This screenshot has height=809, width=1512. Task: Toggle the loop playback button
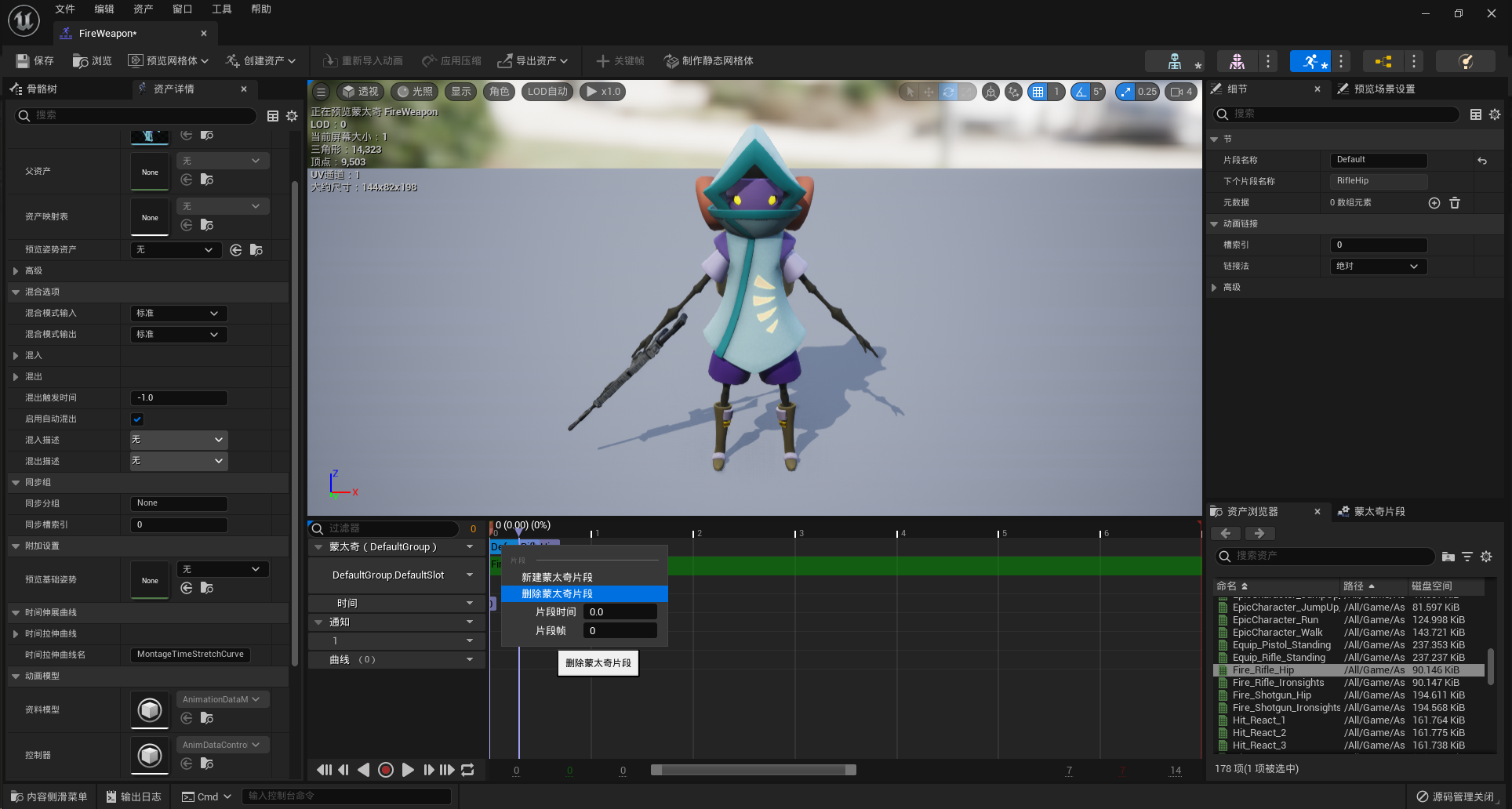[467, 770]
